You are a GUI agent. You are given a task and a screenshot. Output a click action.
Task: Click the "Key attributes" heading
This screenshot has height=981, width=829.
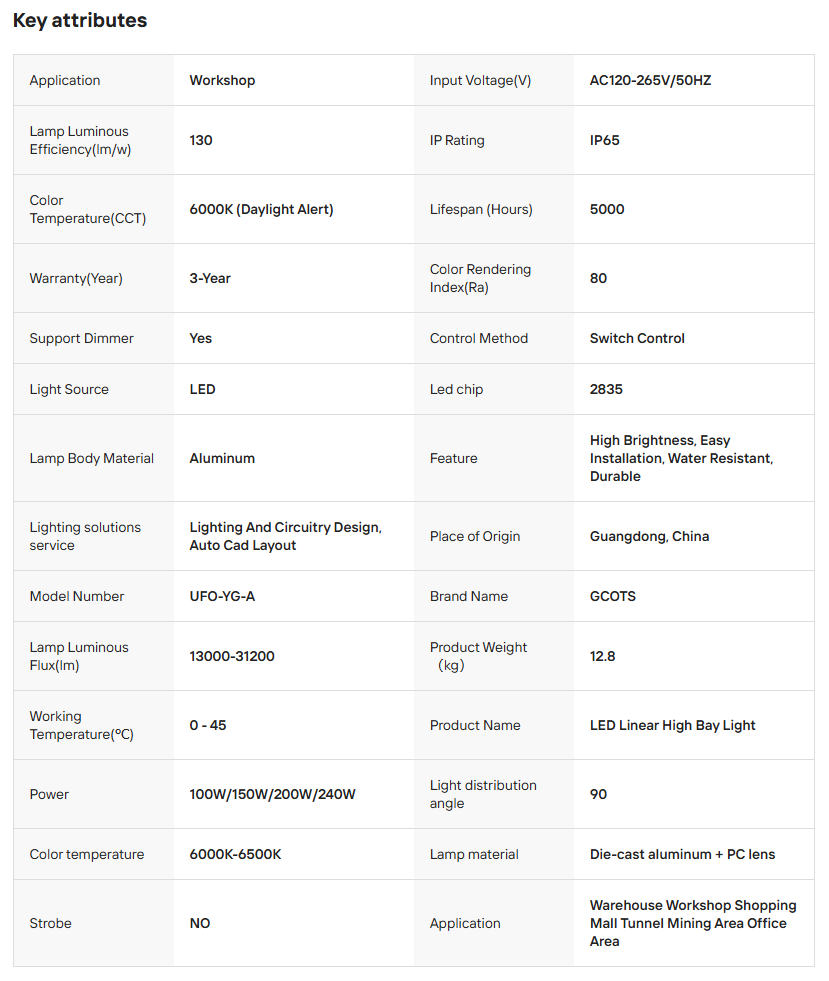[x=80, y=21]
